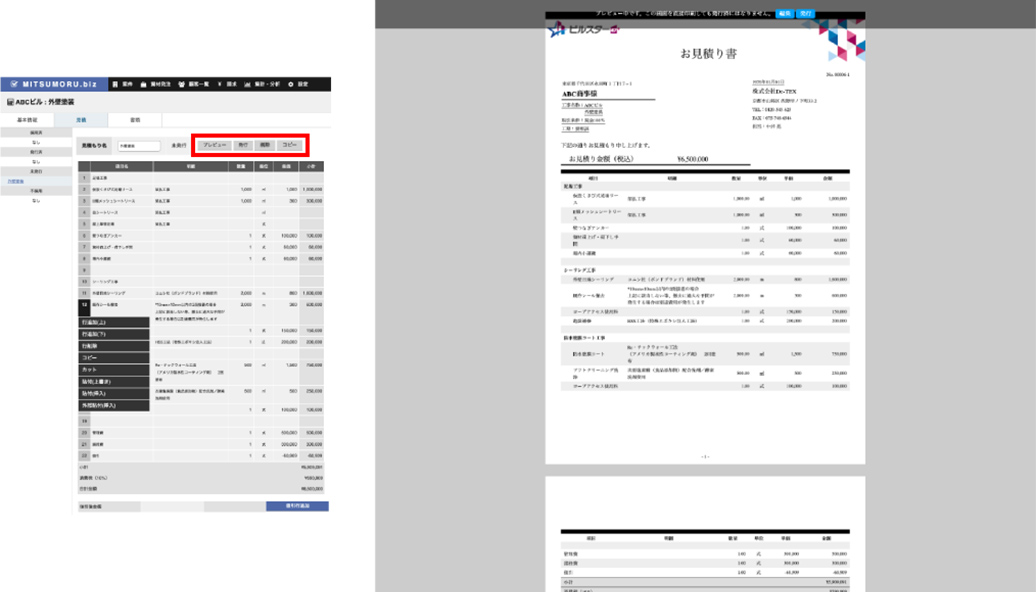Screen dimensions: 1036x592
Task: Choose カット from the row context menu
Action: (115, 370)
